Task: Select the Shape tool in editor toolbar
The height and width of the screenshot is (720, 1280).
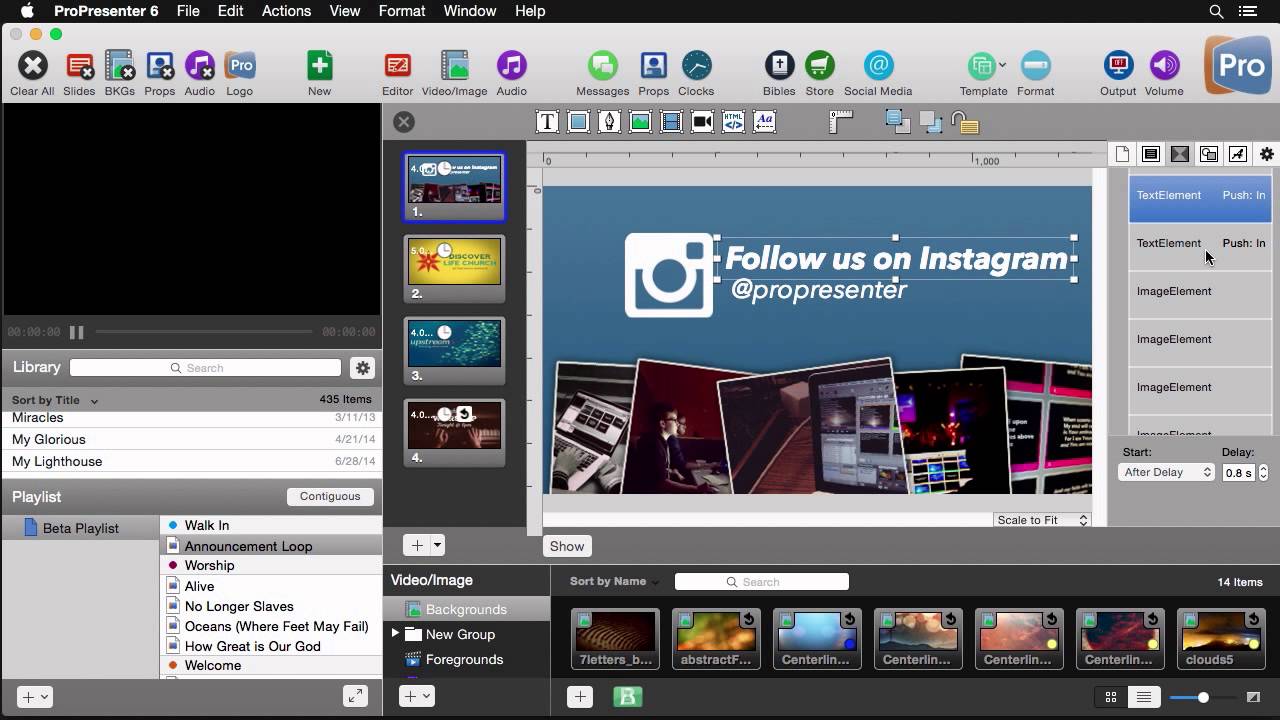Action: pyautogui.click(x=578, y=122)
